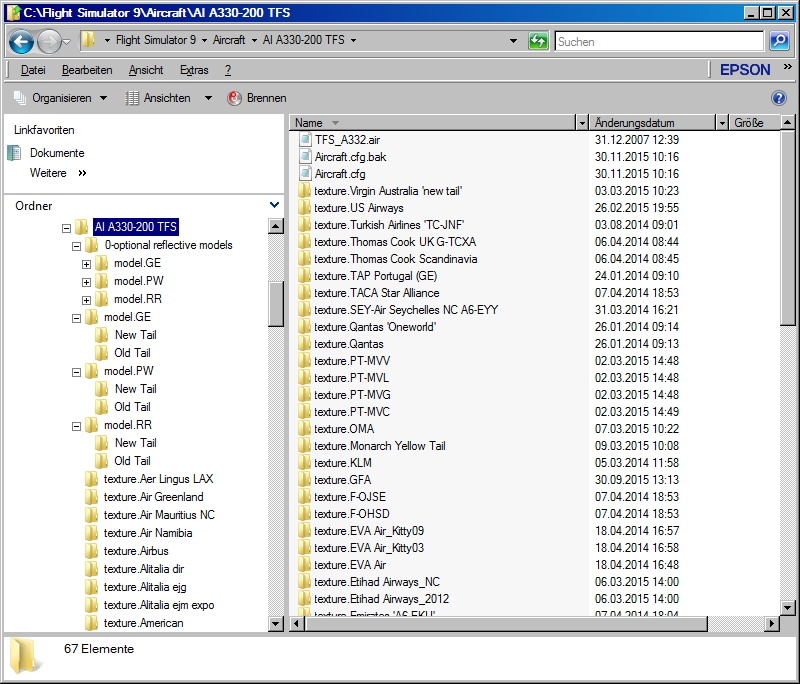Refresh the folder view with green arrows icon
Screen dimensions: 800x684
click(538, 41)
